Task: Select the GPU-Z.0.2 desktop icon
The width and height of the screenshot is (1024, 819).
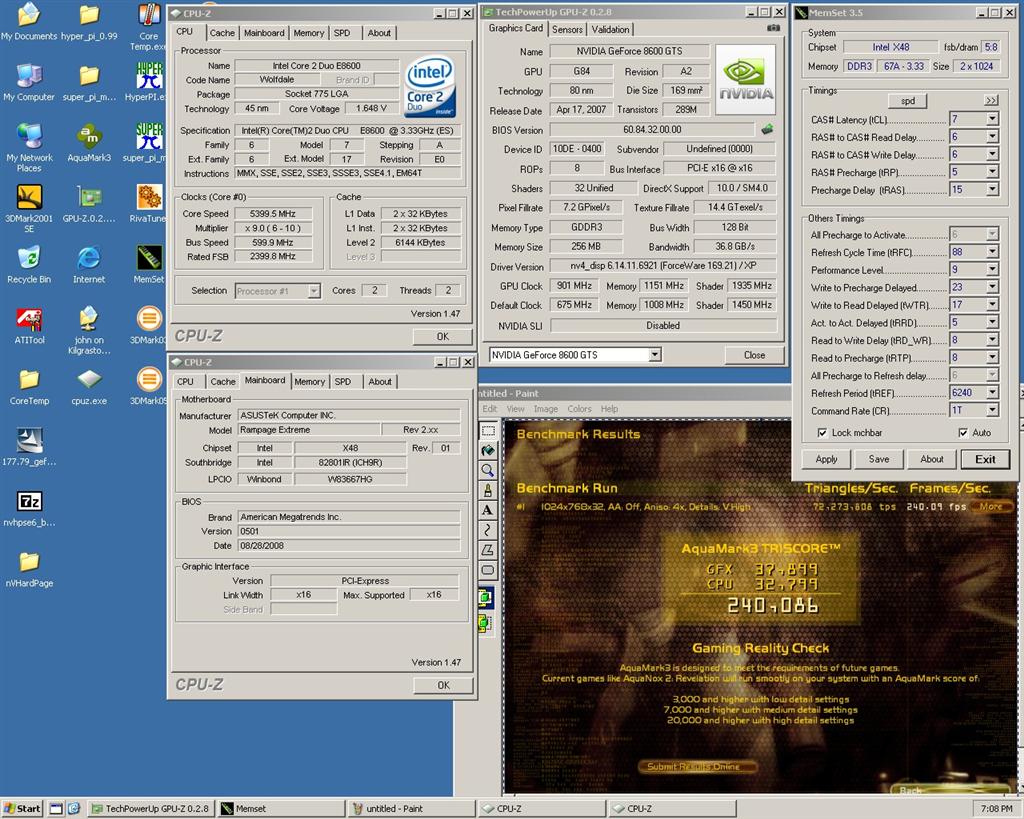Action: 89,203
